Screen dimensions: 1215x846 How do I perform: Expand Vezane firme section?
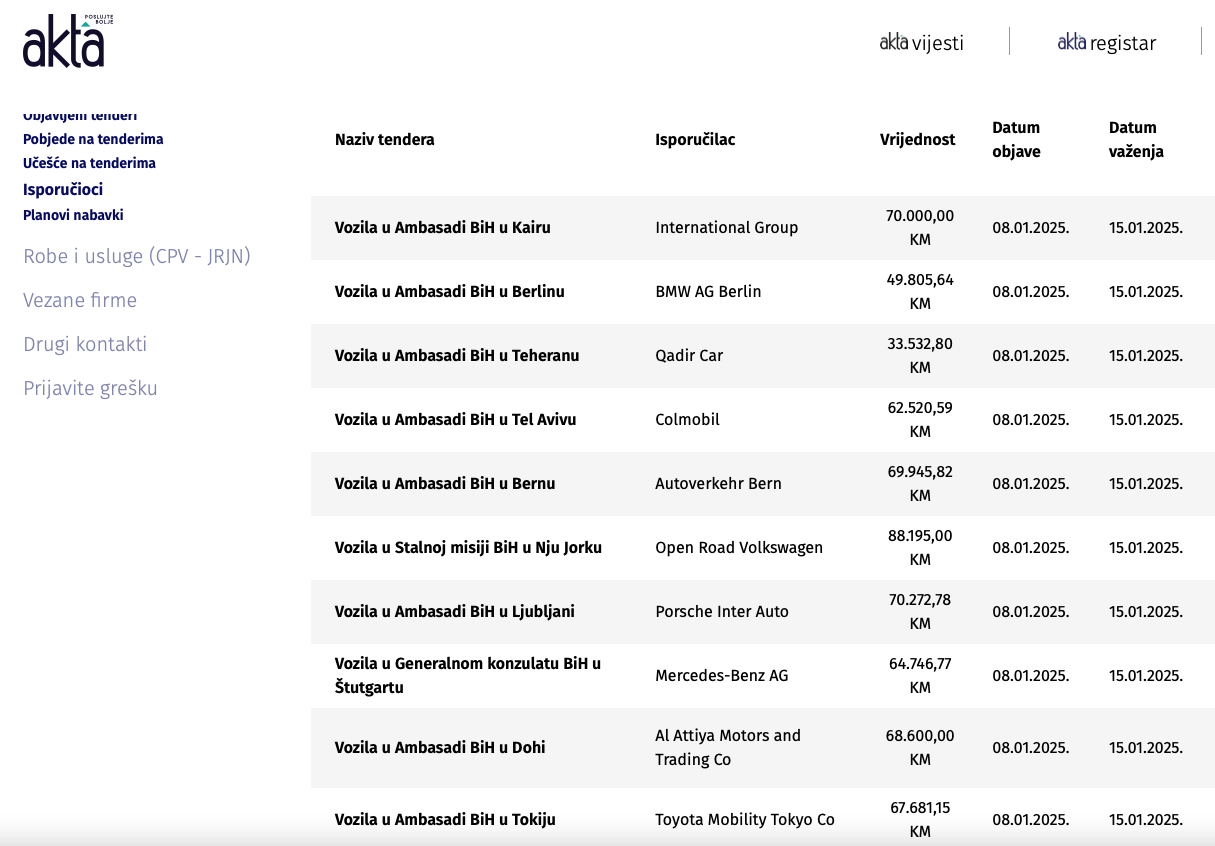[x=80, y=300]
